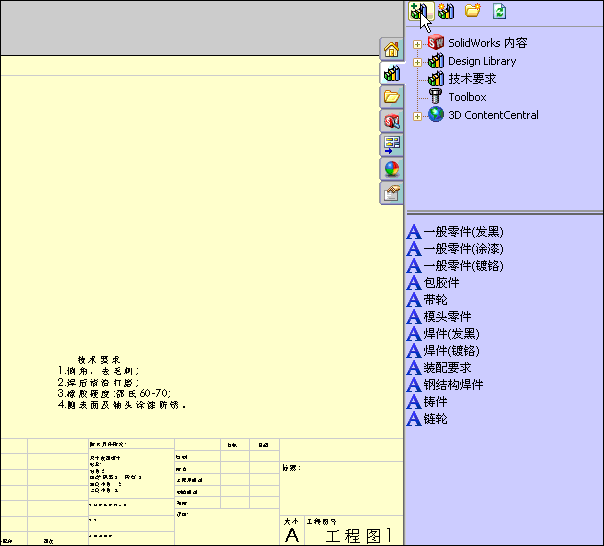This screenshot has width=604, height=546.
Task: Open the File Explorer task pane tab
Action: (x=391, y=97)
